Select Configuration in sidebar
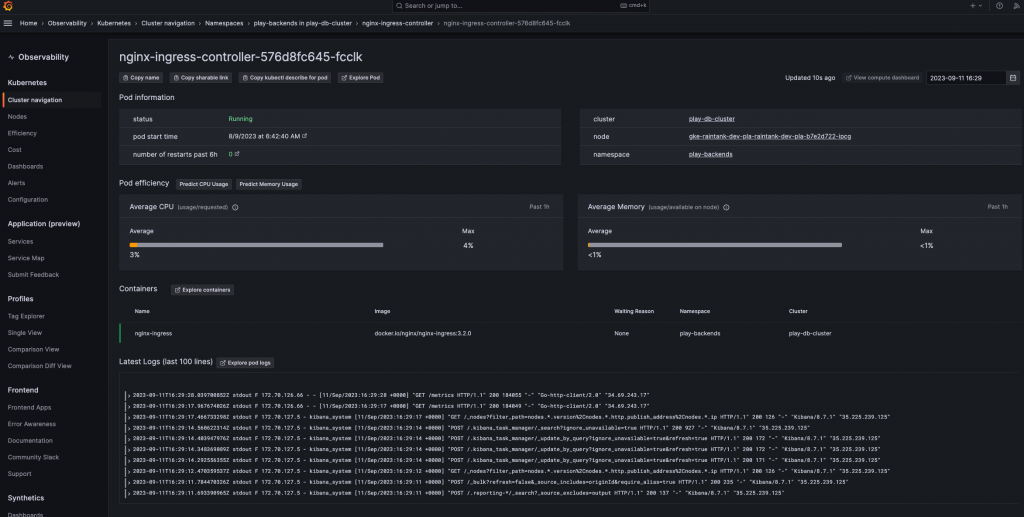Viewport: 1024px width, 517px height. [x=27, y=200]
